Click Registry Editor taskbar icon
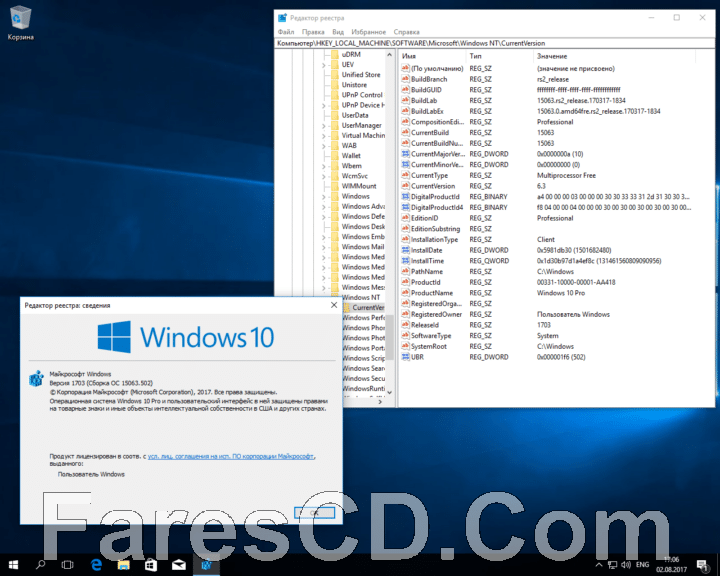This screenshot has width=720, height=576. pyautogui.click(x=206, y=565)
